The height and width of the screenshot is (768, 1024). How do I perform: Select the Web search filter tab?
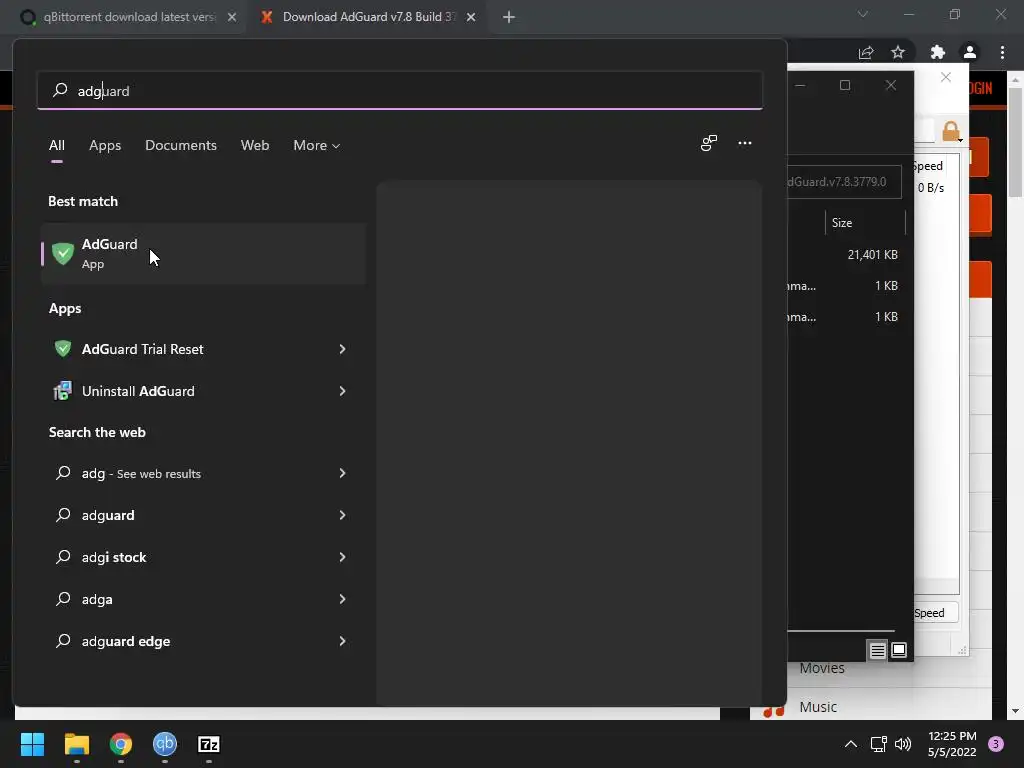click(255, 145)
